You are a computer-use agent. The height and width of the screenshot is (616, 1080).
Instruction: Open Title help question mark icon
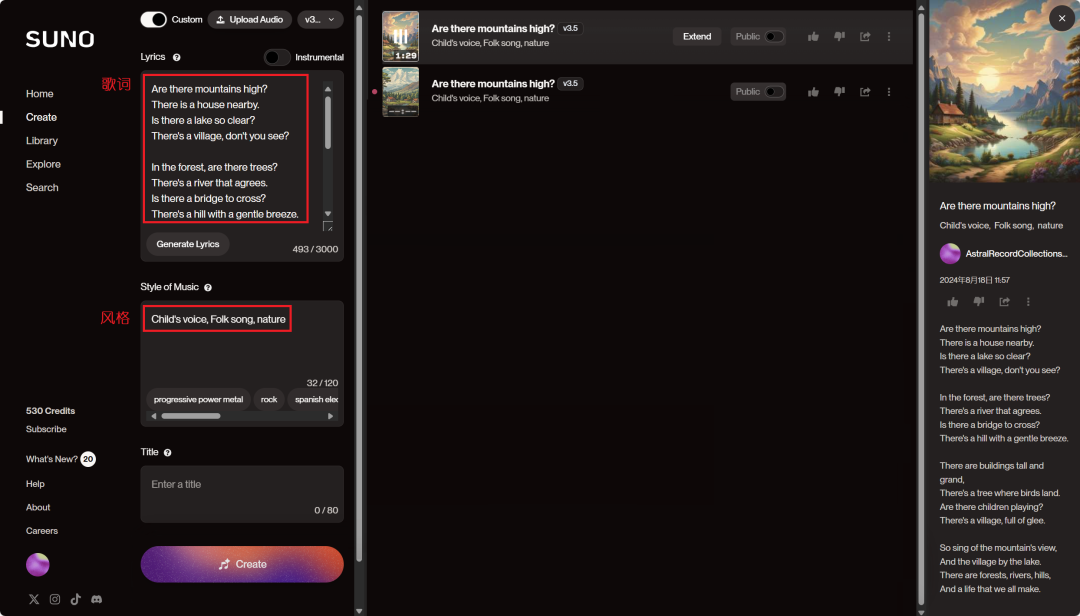coord(167,453)
